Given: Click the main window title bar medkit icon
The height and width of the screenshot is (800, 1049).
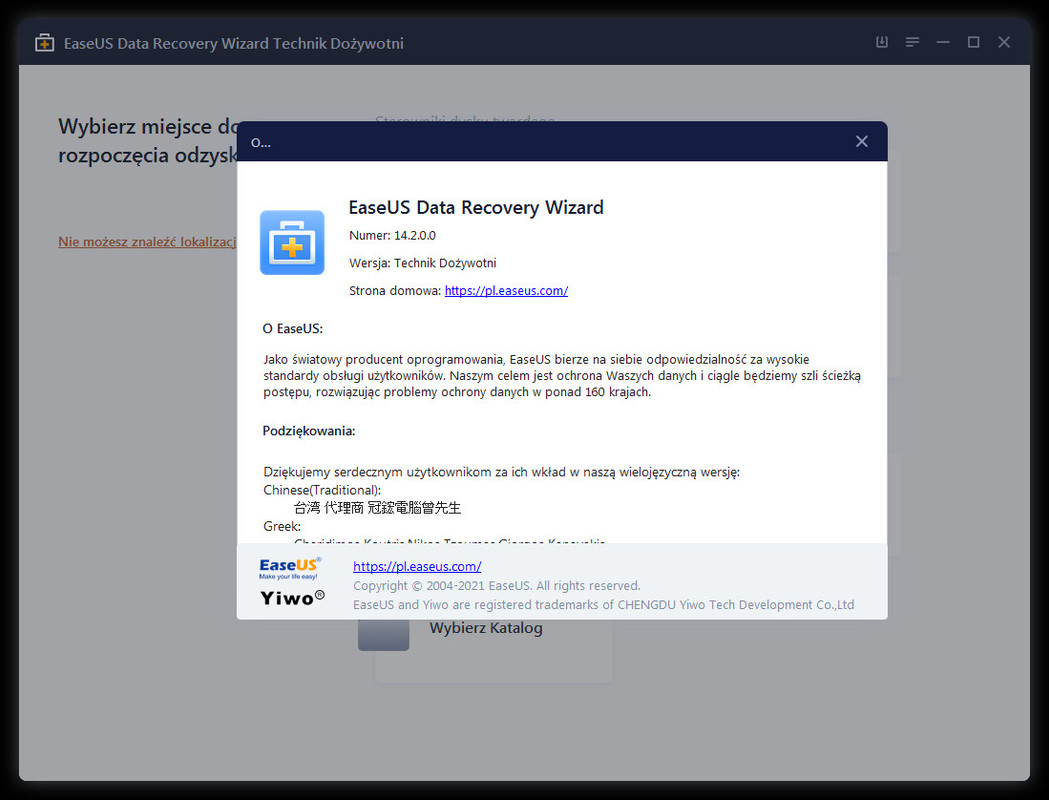Looking at the screenshot, I should tap(44, 43).
